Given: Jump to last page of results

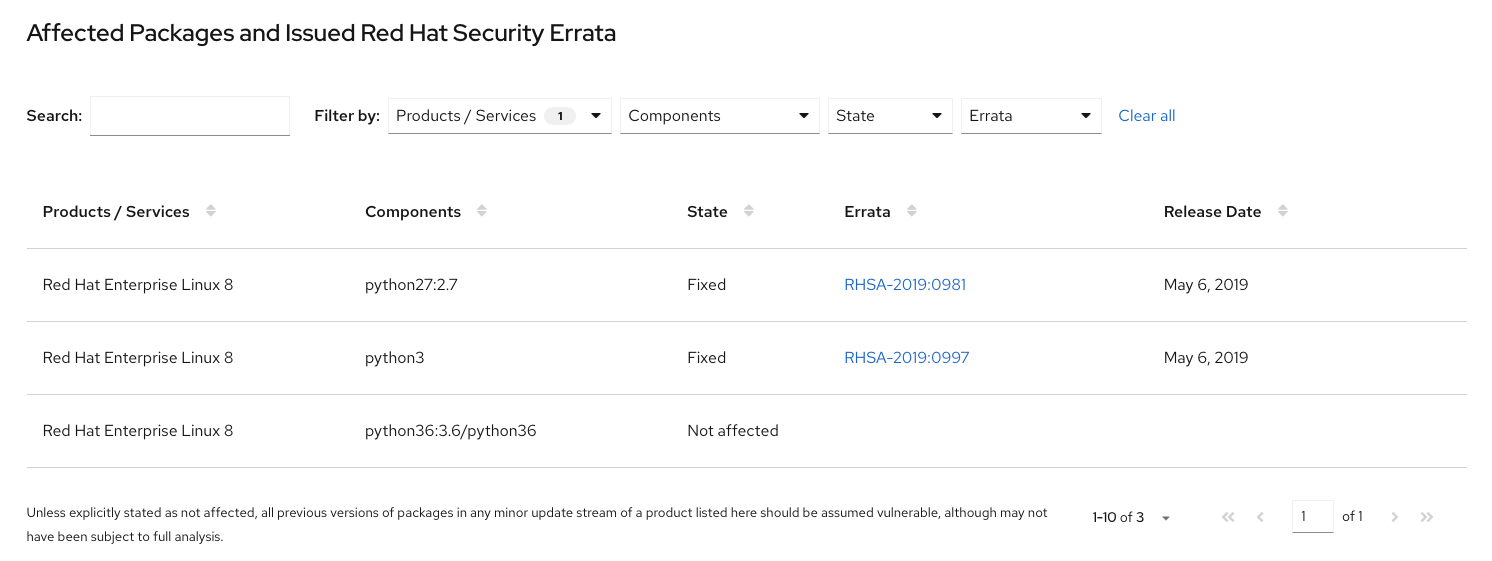Looking at the screenshot, I should pos(1427,517).
